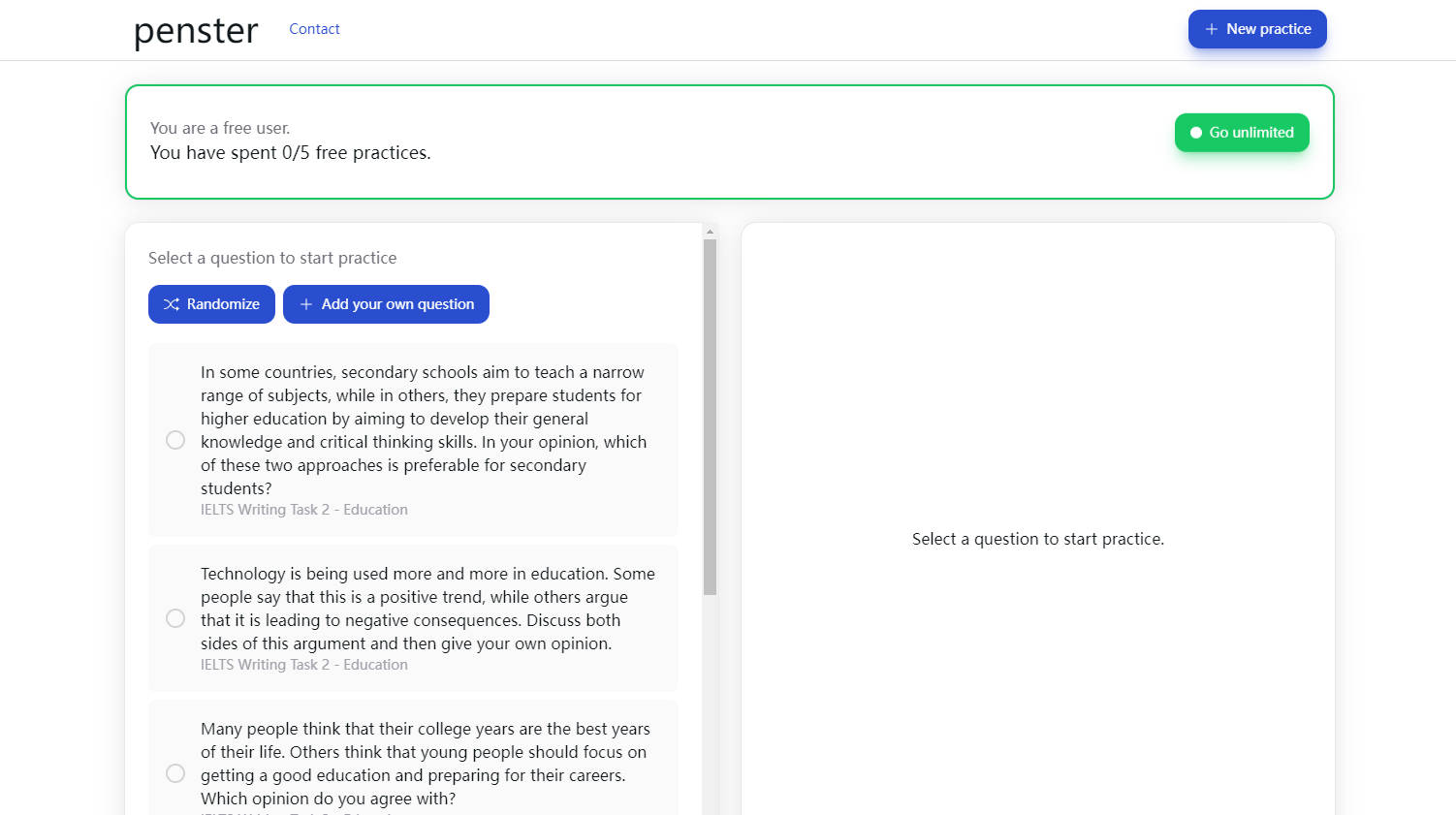The width and height of the screenshot is (1456, 815).
Task: Click the shuffle icon on Randomize
Action: point(172,304)
